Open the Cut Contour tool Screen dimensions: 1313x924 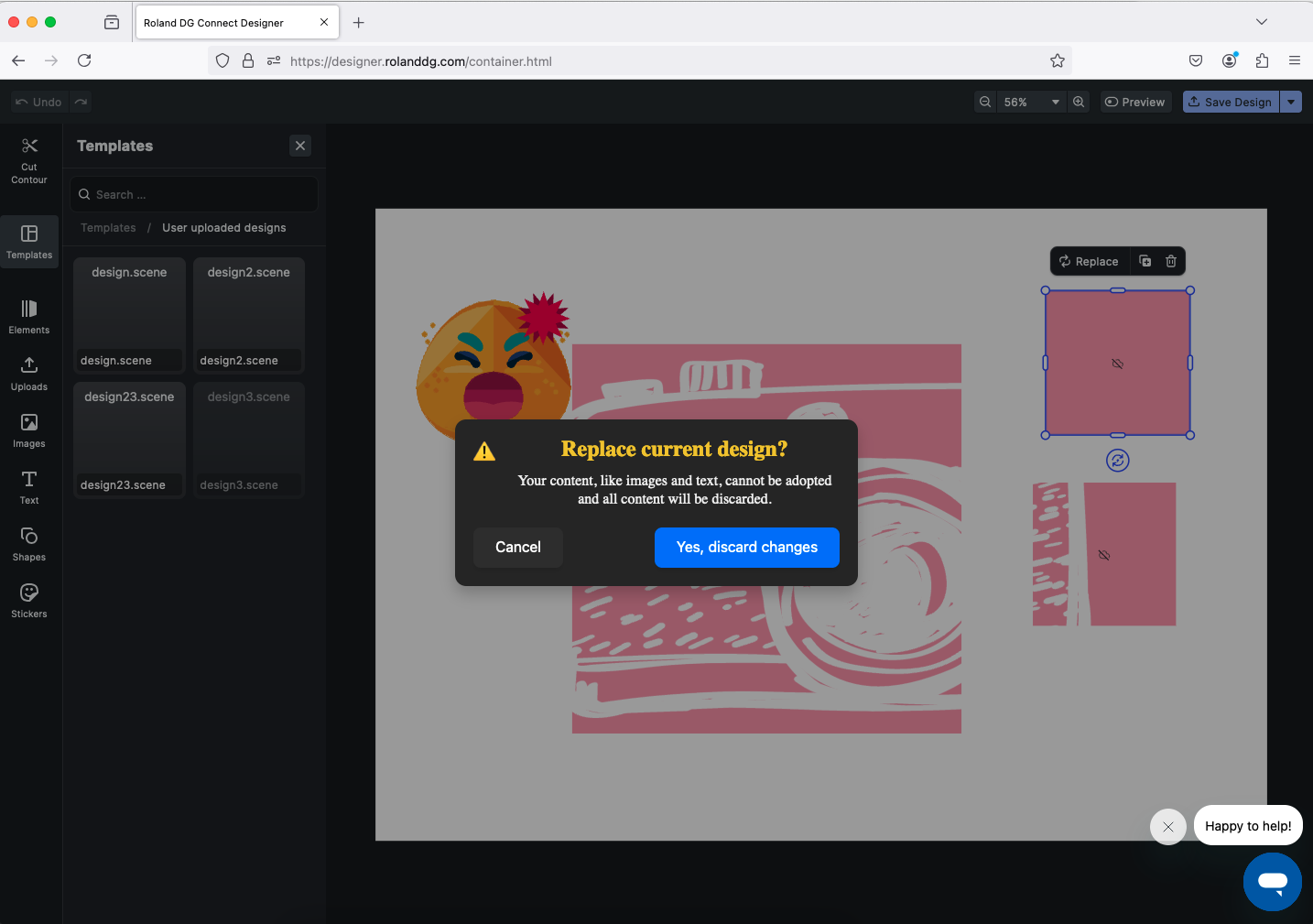click(29, 160)
